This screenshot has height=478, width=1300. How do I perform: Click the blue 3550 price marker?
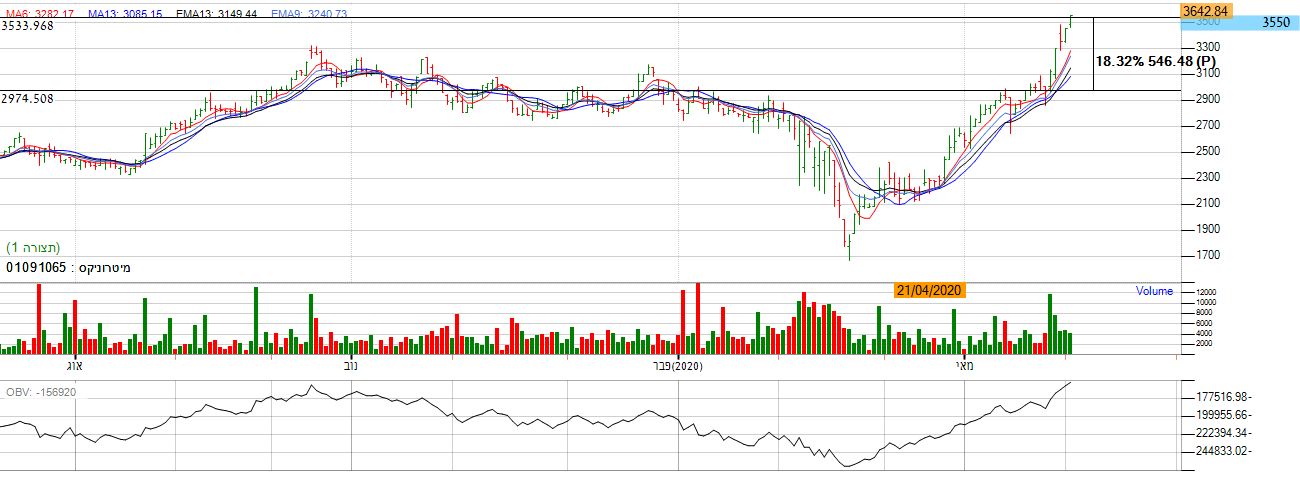(x=1274, y=22)
